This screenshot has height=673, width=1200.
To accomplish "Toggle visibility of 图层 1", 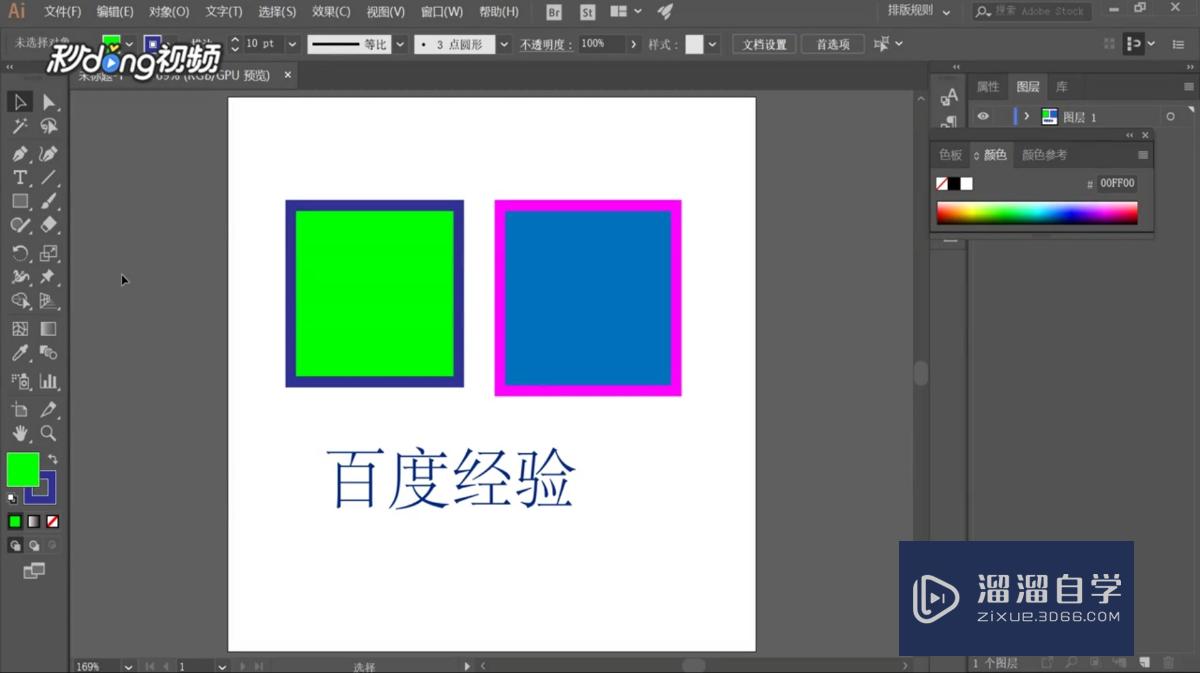I will pyautogui.click(x=983, y=116).
